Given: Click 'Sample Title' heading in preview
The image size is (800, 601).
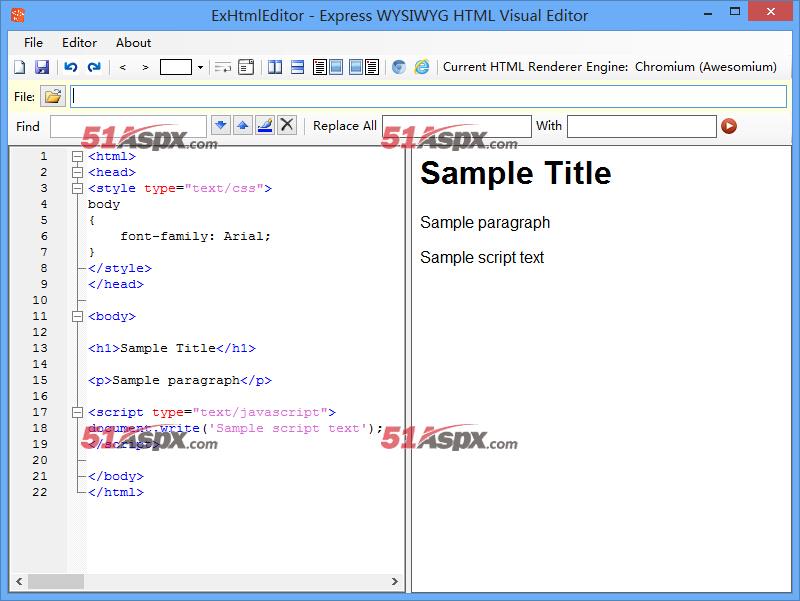Looking at the screenshot, I should click(515, 173).
